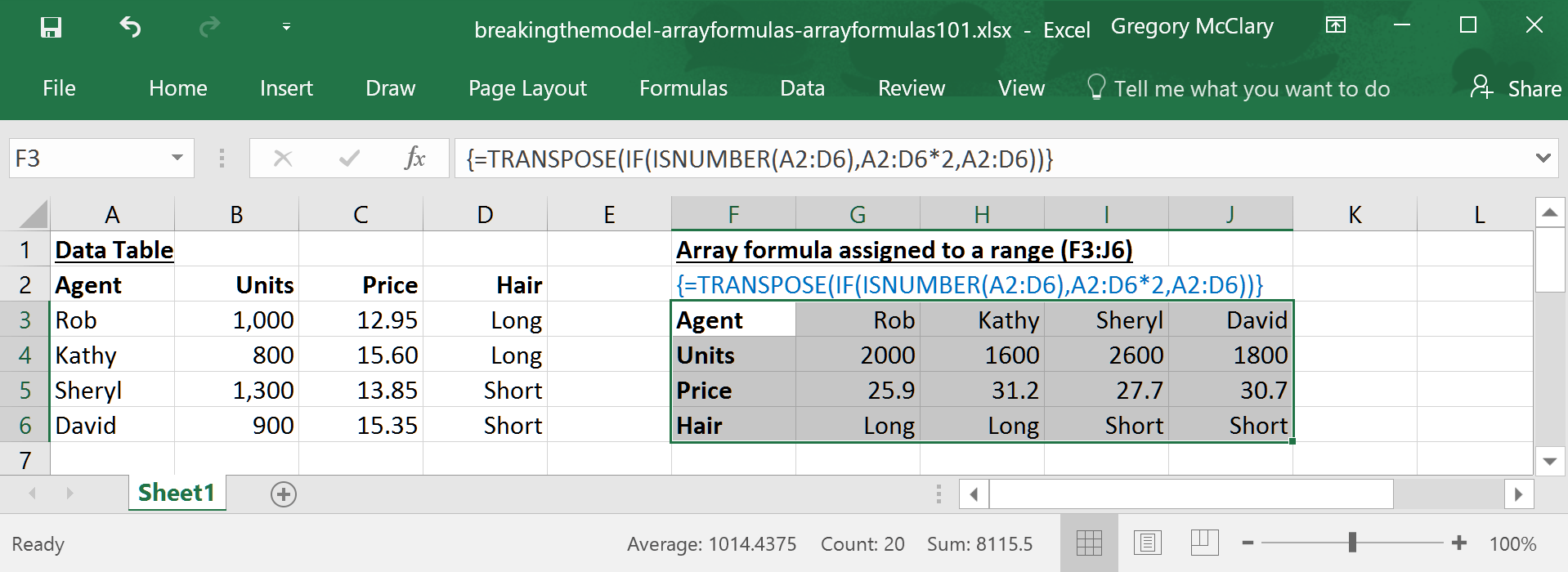1568x572 pixels.
Task: Open Ribbon Display Options icon
Action: (x=1335, y=25)
